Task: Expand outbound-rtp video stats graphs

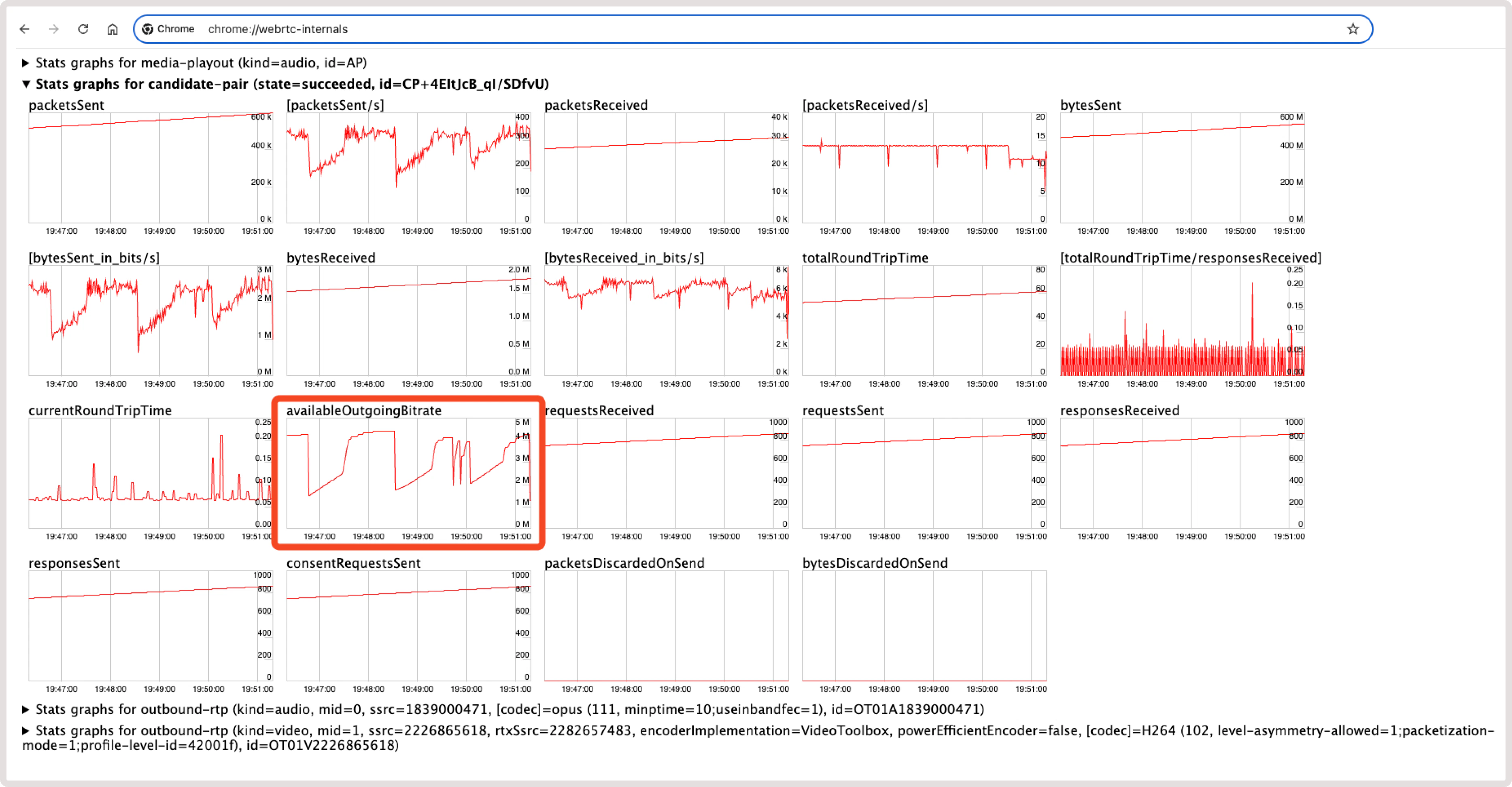Action: point(26,731)
